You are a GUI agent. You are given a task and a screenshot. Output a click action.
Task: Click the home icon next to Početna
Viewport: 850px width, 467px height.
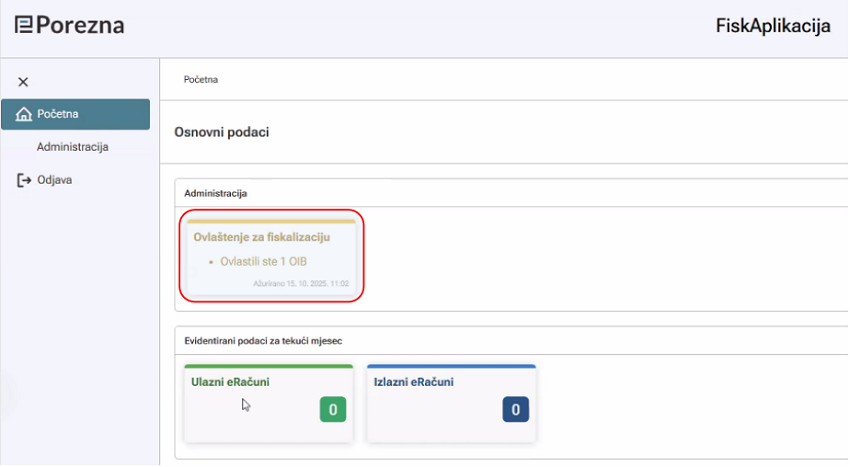click(x=23, y=114)
